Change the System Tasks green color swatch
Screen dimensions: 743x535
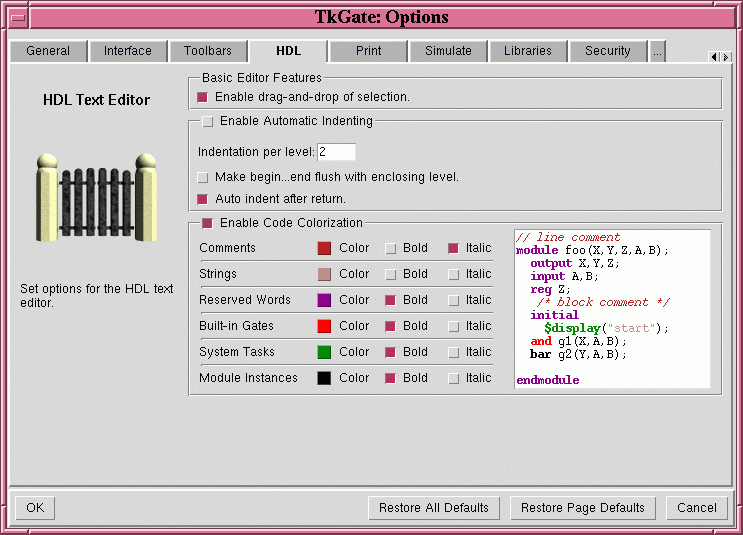coord(324,352)
